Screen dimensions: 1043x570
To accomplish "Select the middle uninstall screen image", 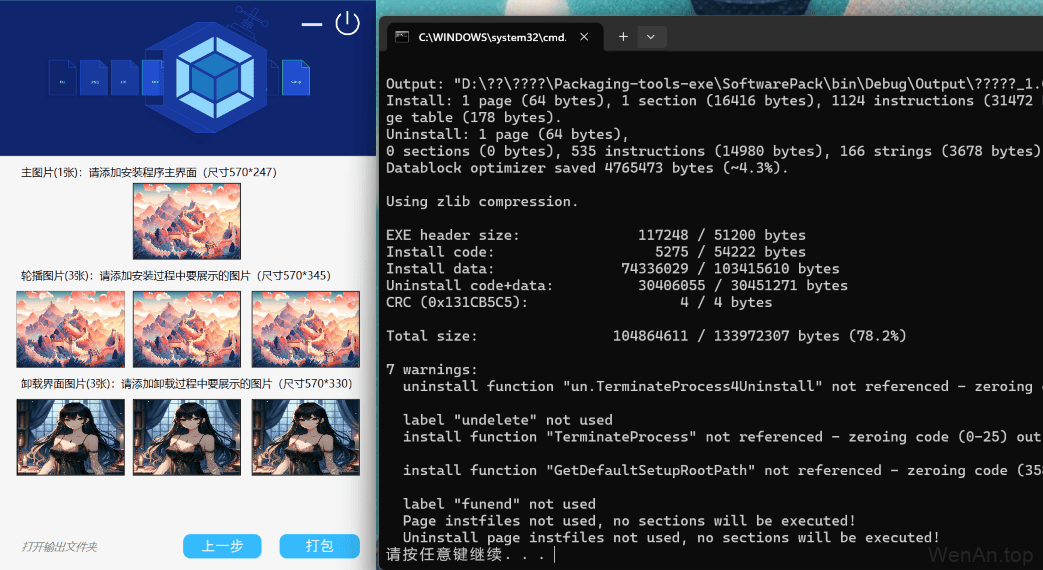I will point(187,437).
